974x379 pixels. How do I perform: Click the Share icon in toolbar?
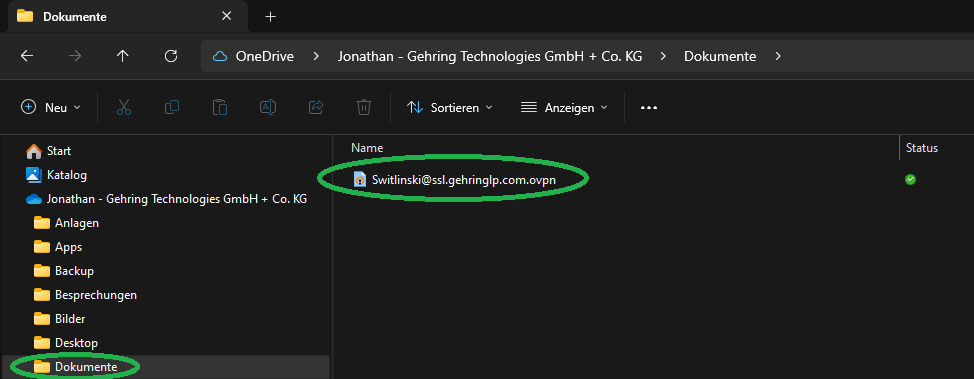[x=316, y=107]
